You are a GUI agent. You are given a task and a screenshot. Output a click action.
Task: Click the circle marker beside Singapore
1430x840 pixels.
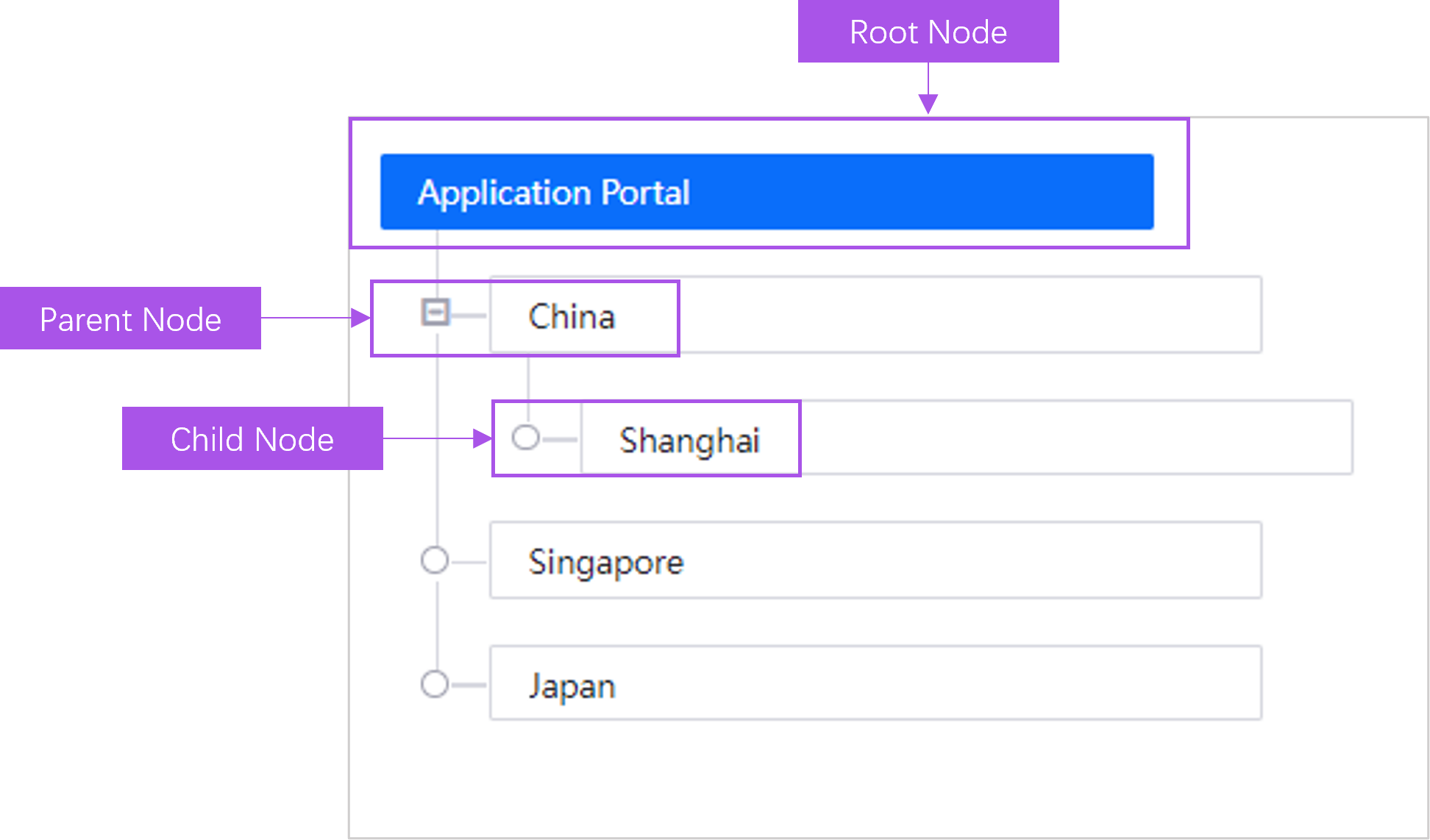point(435,560)
